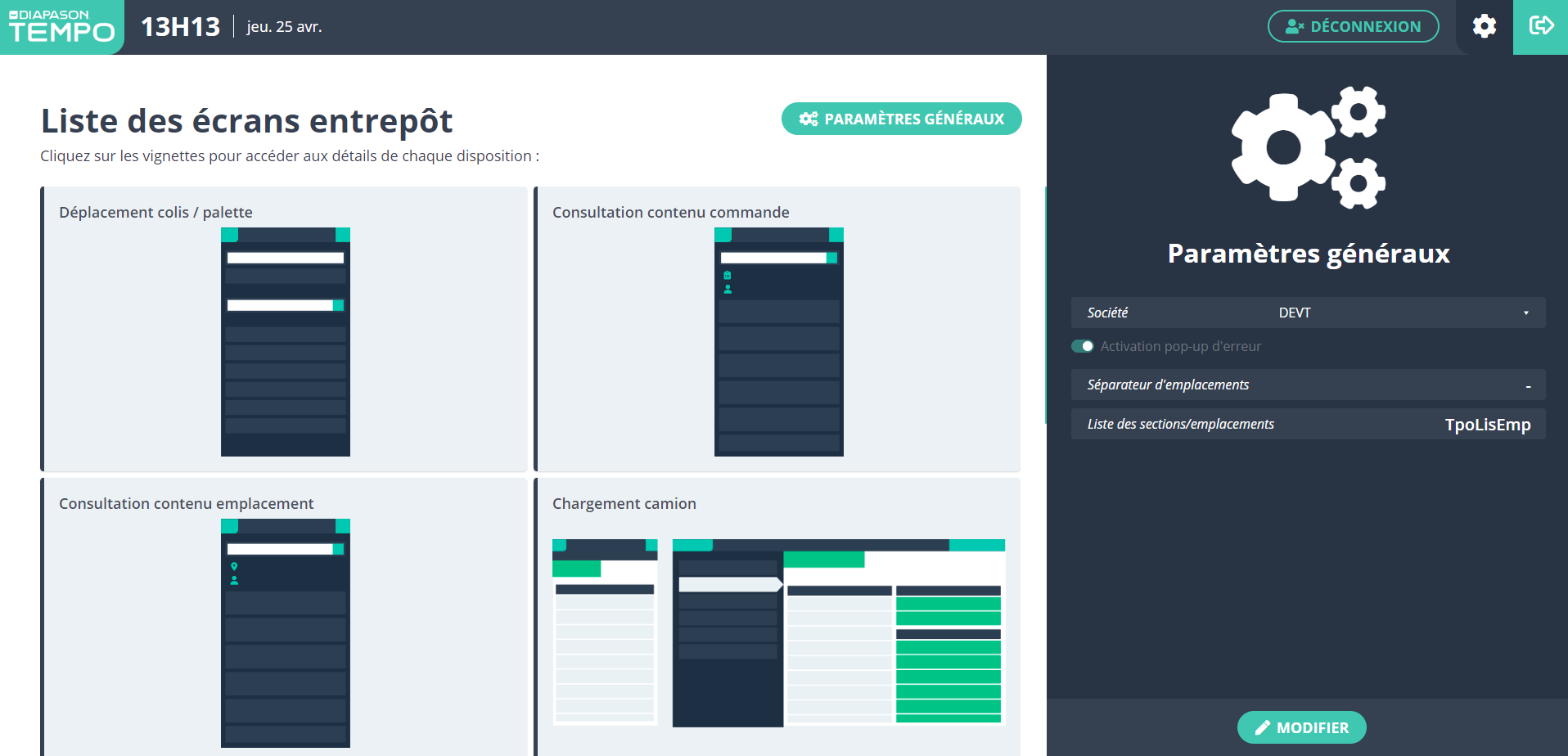Click the Séparateur d'emplacements field

tap(1308, 385)
